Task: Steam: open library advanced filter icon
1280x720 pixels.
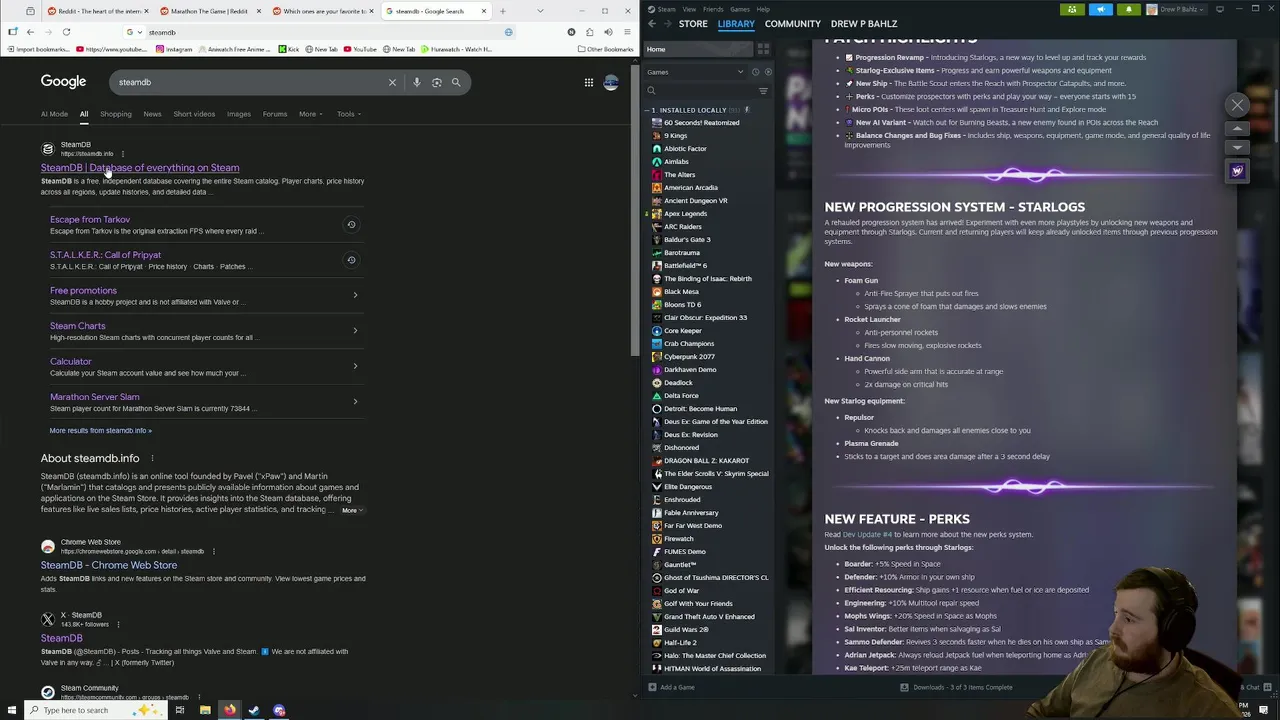Action: pyautogui.click(x=763, y=91)
